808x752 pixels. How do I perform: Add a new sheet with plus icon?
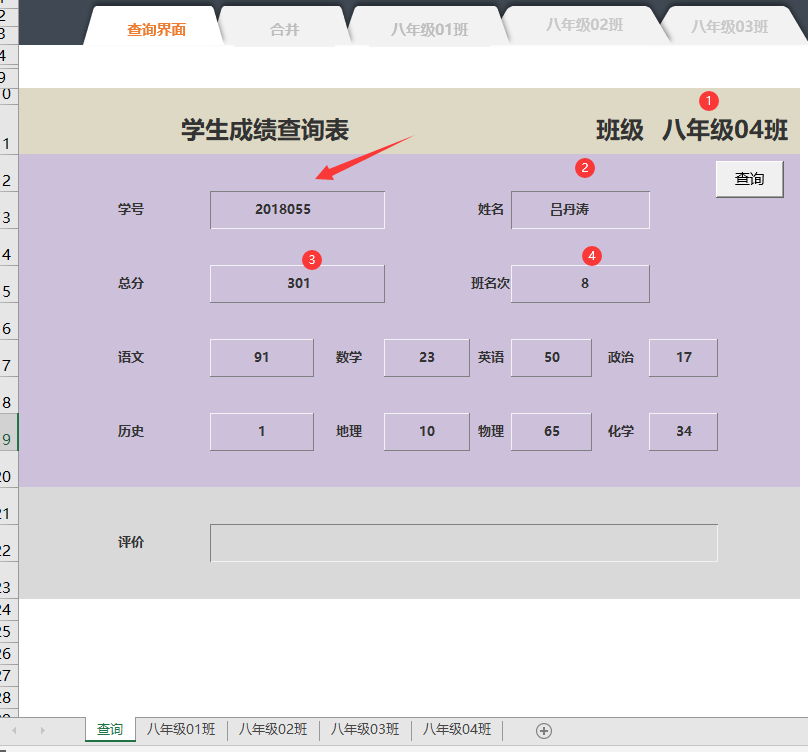(544, 731)
